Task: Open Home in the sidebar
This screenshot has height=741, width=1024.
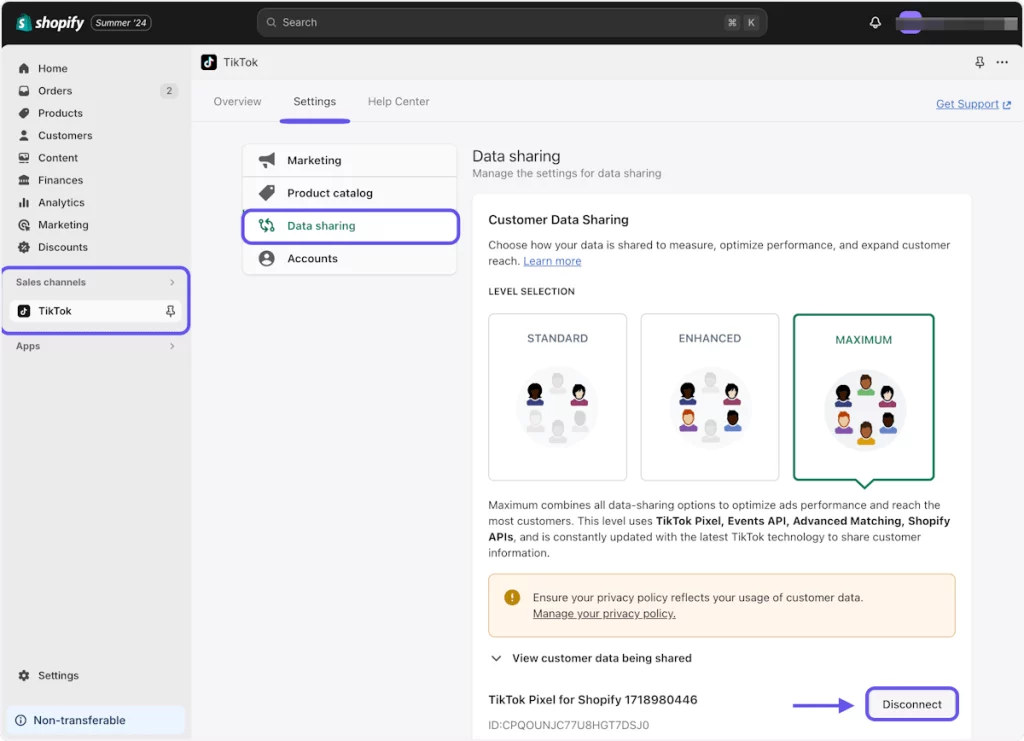Action: tap(52, 69)
